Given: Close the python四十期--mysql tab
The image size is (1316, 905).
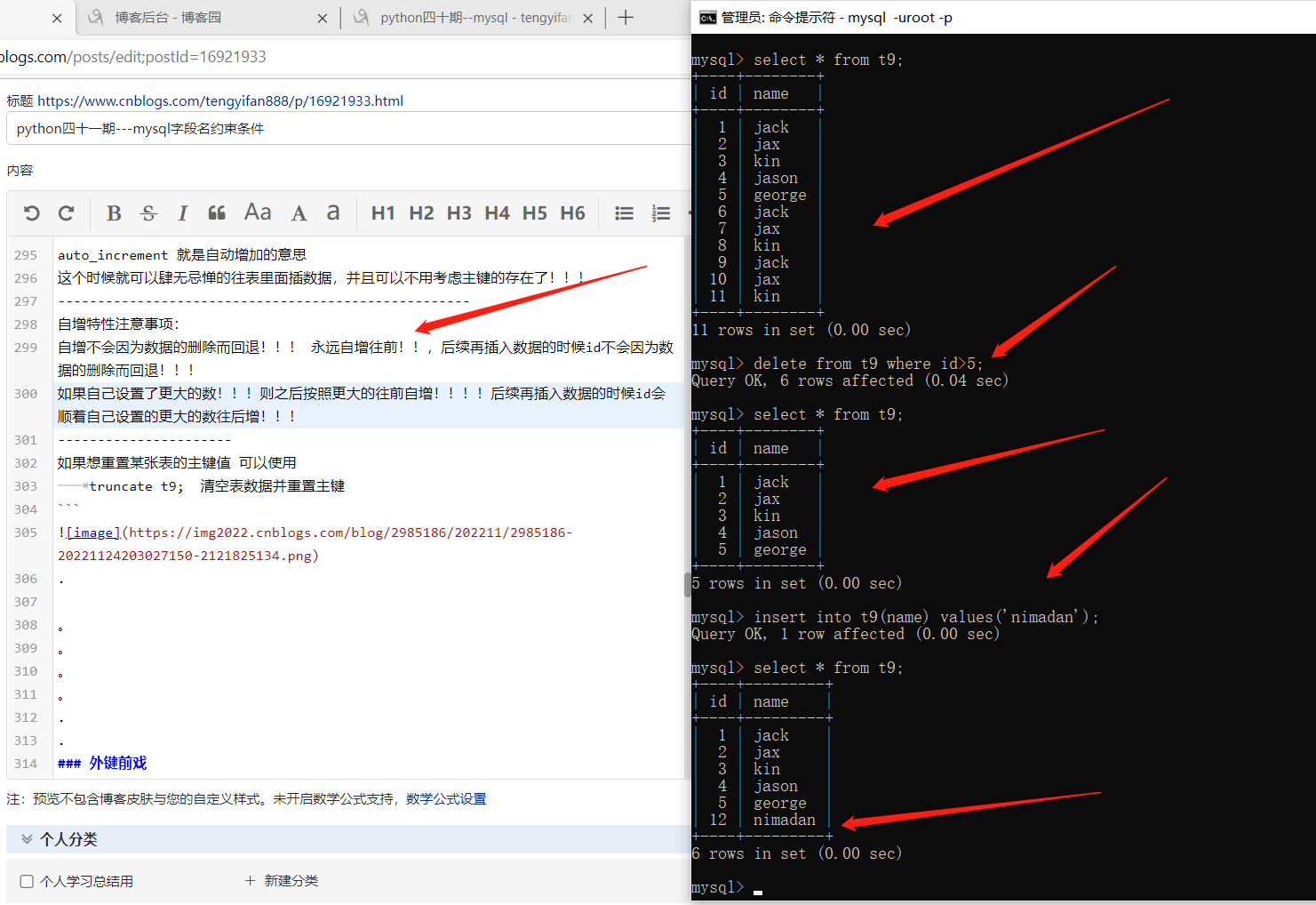Looking at the screenshot, I should click(x=587, y=18).
